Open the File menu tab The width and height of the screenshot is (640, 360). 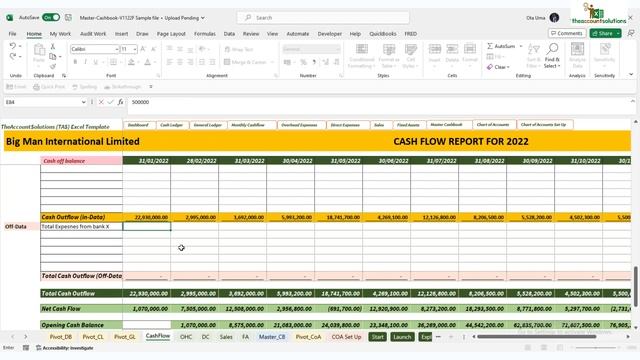click(x=12, y=34)
